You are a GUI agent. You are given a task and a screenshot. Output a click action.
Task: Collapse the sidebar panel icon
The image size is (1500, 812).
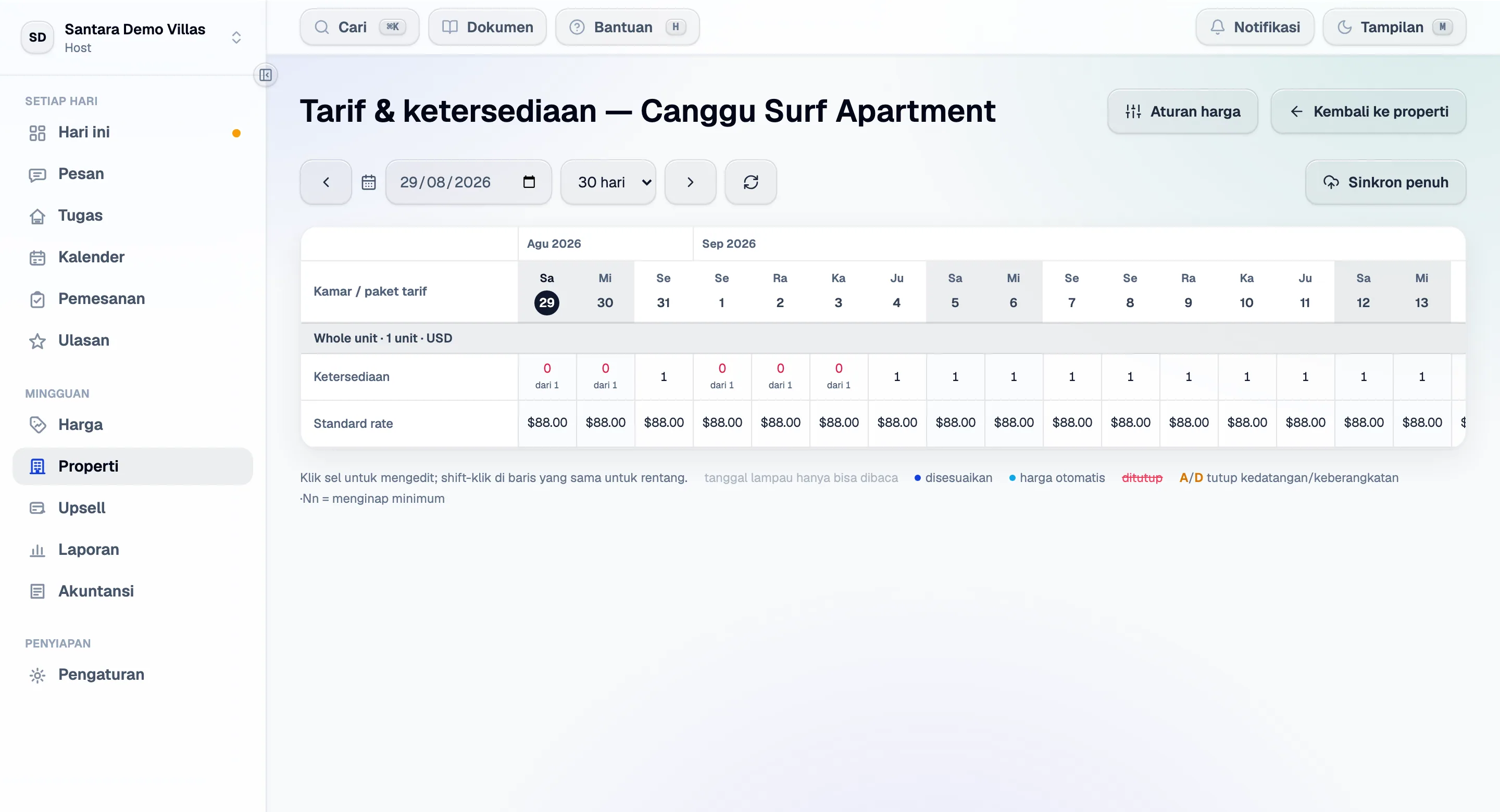(x=266, y=75)
